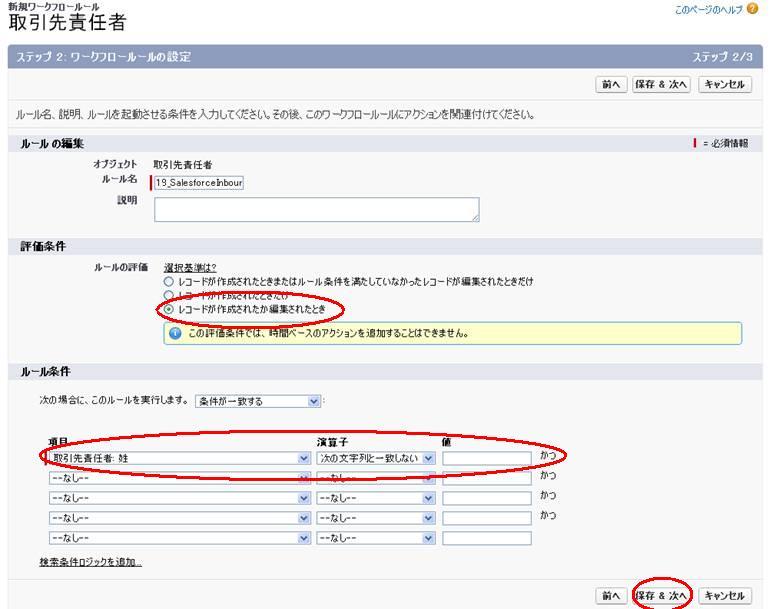Screen dimensions: 776x609
Task: Click the bottom '保存 & 次へ' button
Action: pyautogui.click(x=661, y=595)
